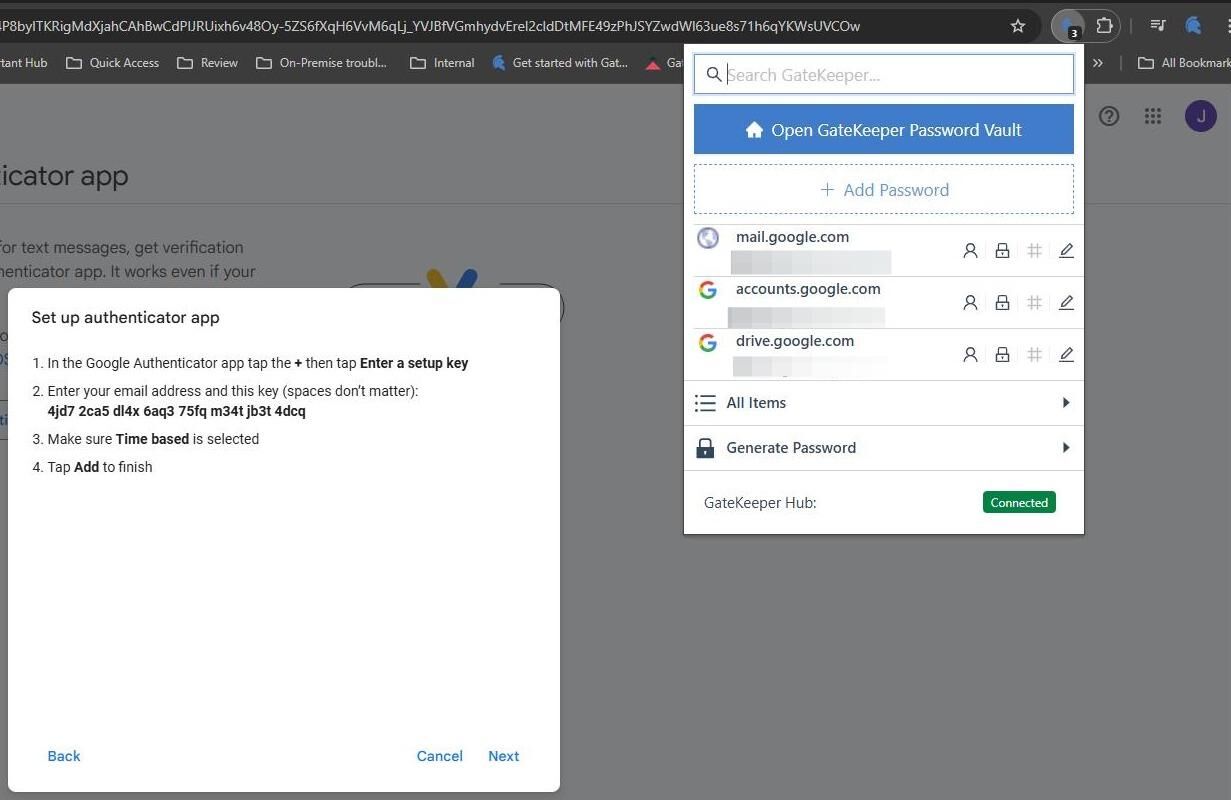1231x800 pixels.
Task: Select the drive.google.com entry name
Action: pos(795,341)
